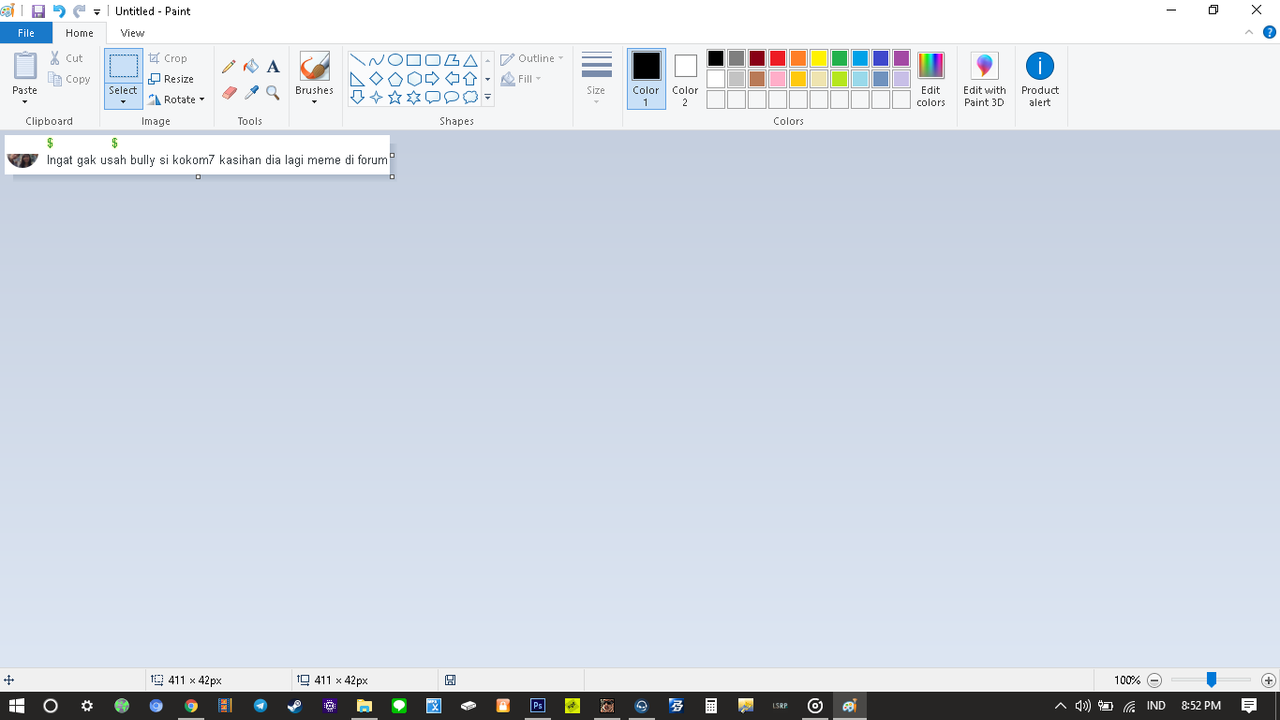Pick the green color swatch
The image size is (1280, 720).
[839, 58]
